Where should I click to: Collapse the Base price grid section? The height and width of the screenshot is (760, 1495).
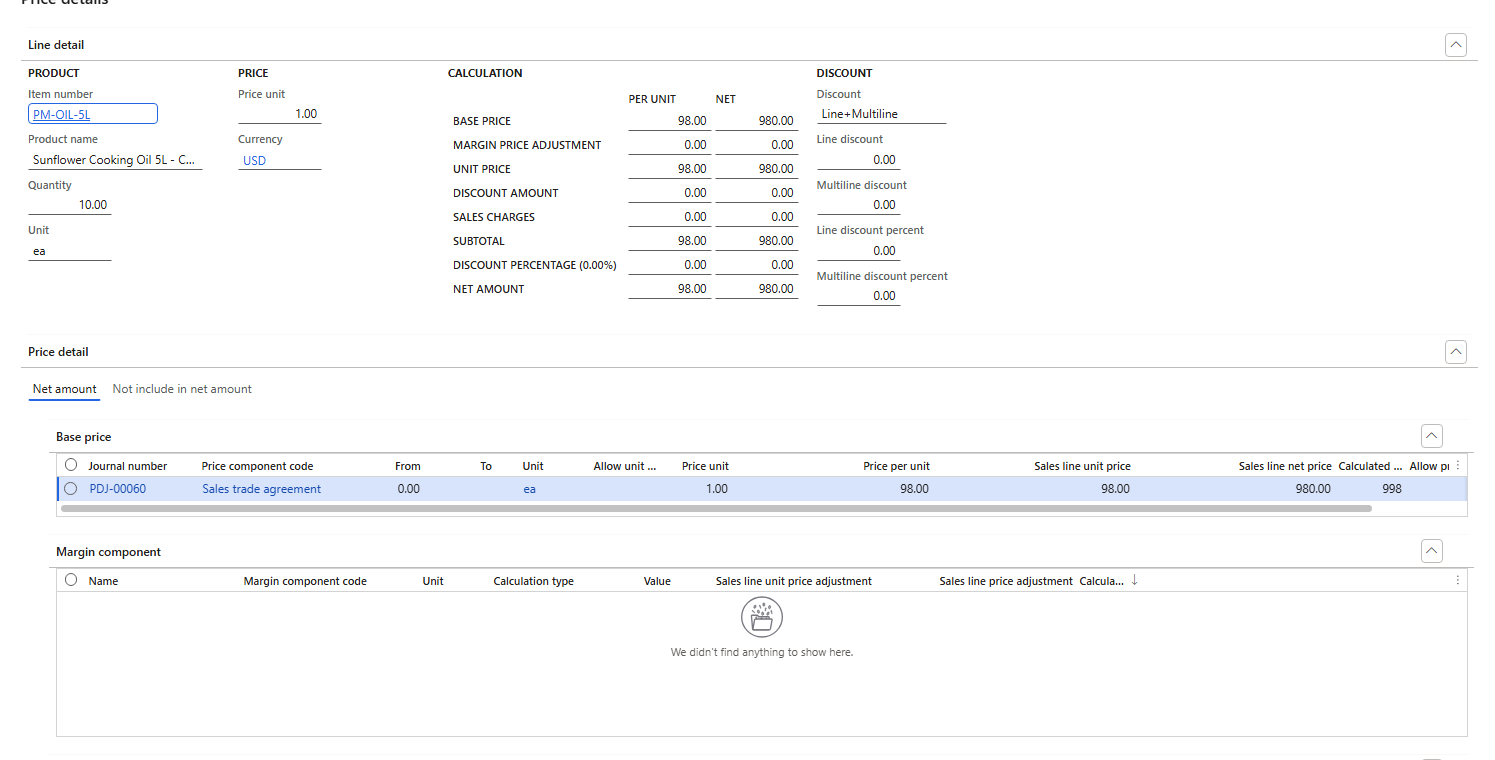pyautogui.click(x=1432, y=436)
